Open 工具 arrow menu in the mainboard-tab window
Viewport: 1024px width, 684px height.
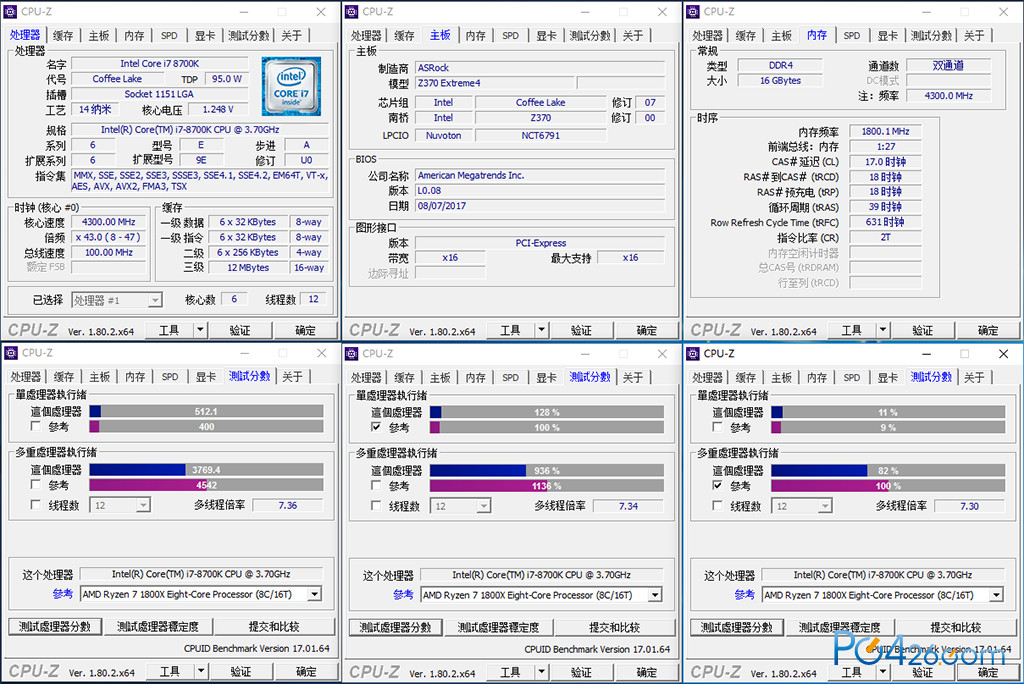point(542,330)
